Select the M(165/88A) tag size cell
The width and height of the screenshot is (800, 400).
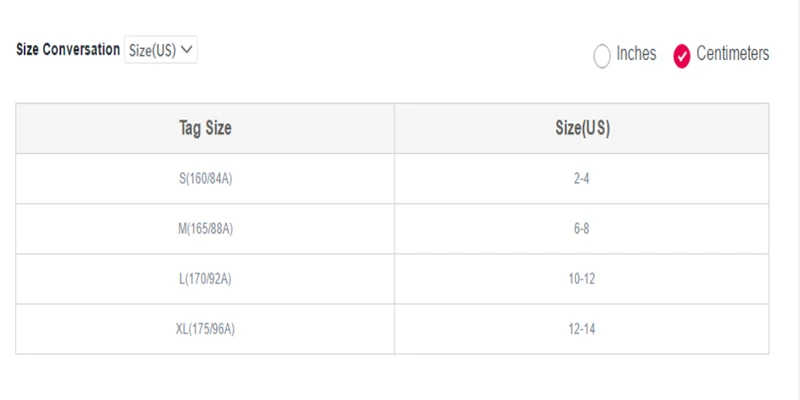tap(205, 229)
